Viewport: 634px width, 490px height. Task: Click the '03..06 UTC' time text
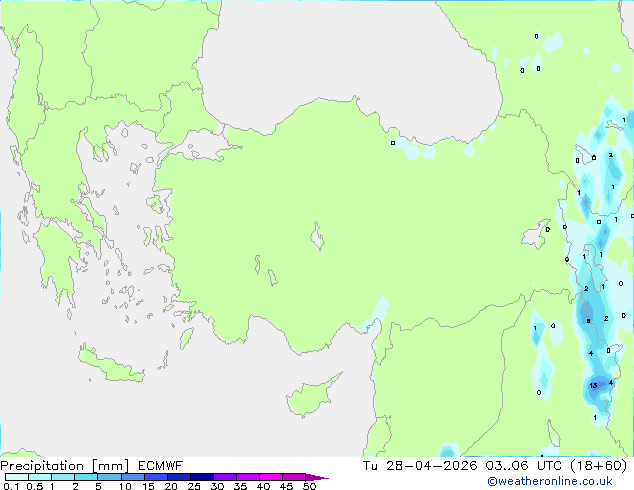tap(524, 466)
